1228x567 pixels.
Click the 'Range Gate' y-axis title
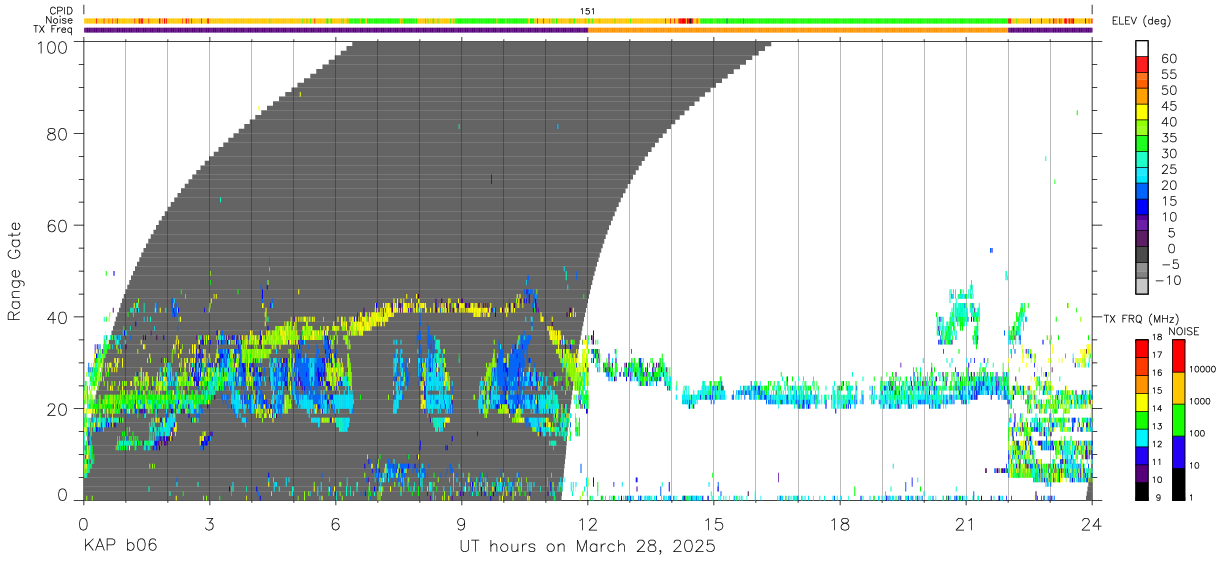coord(15,270)
